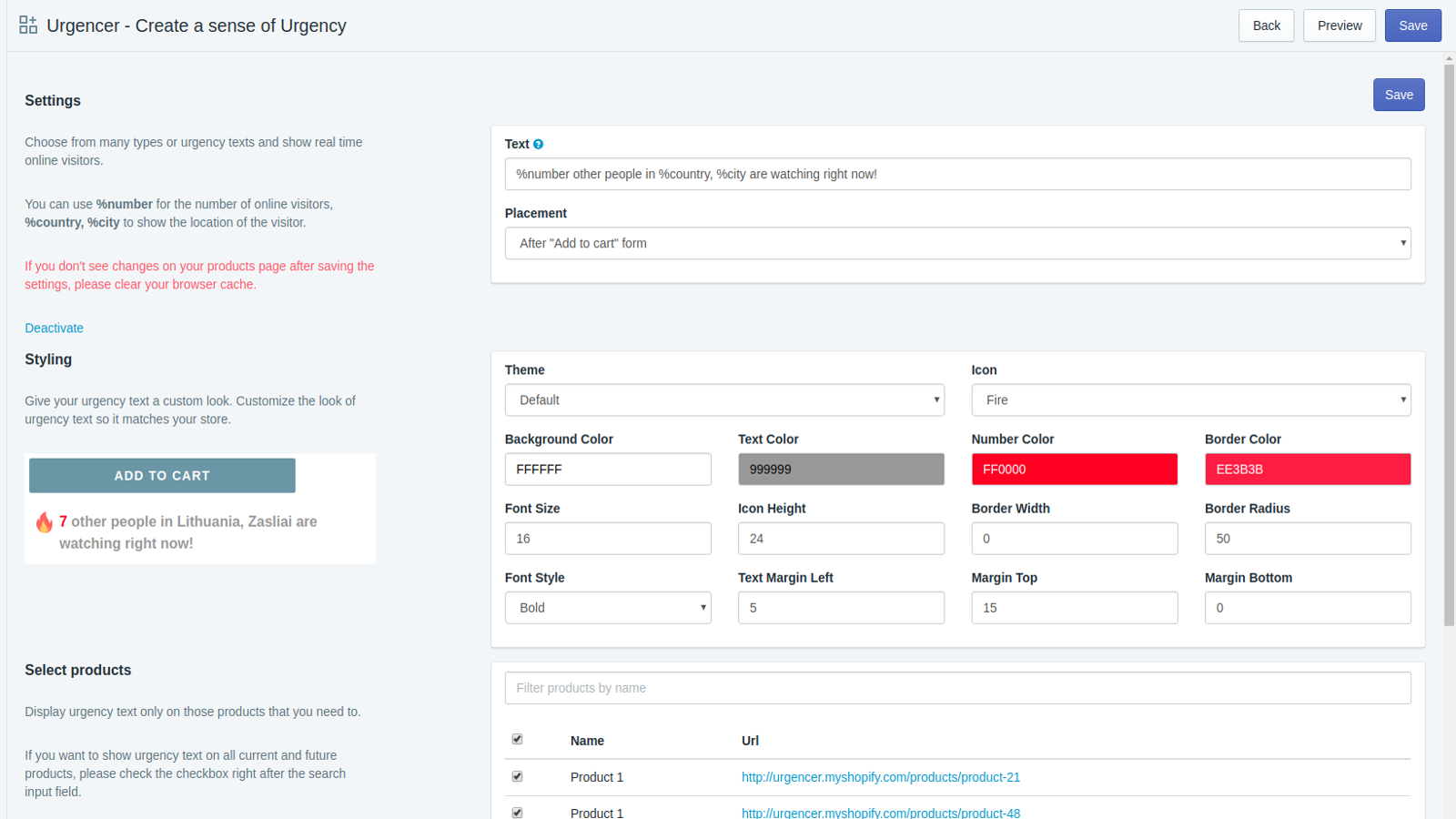This screenshot has width=1456, height=819.
Task: Open the Icon selection dropdown
Action: 1190,400
